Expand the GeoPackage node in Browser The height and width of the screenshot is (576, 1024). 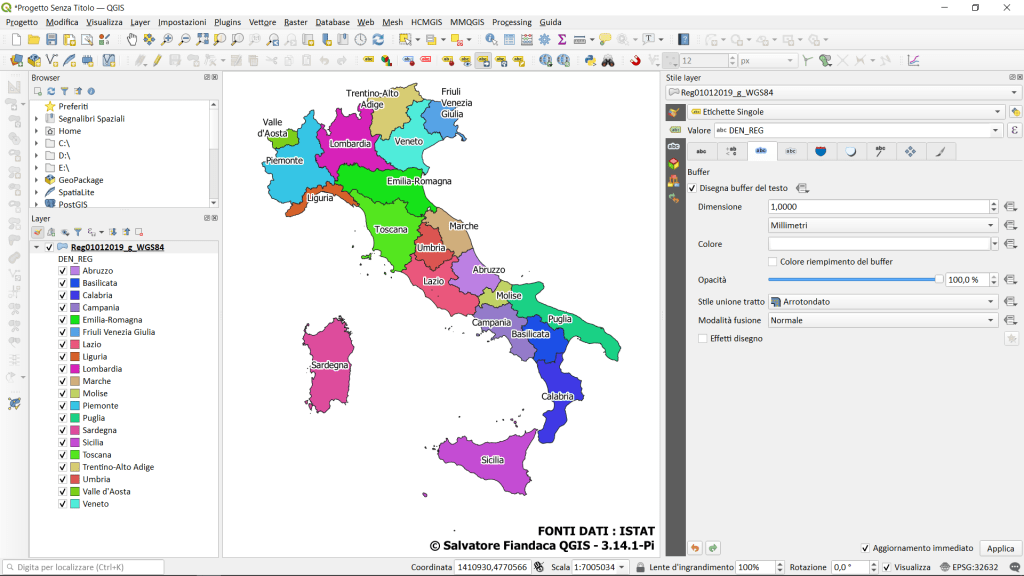click(x=36, y=180)
